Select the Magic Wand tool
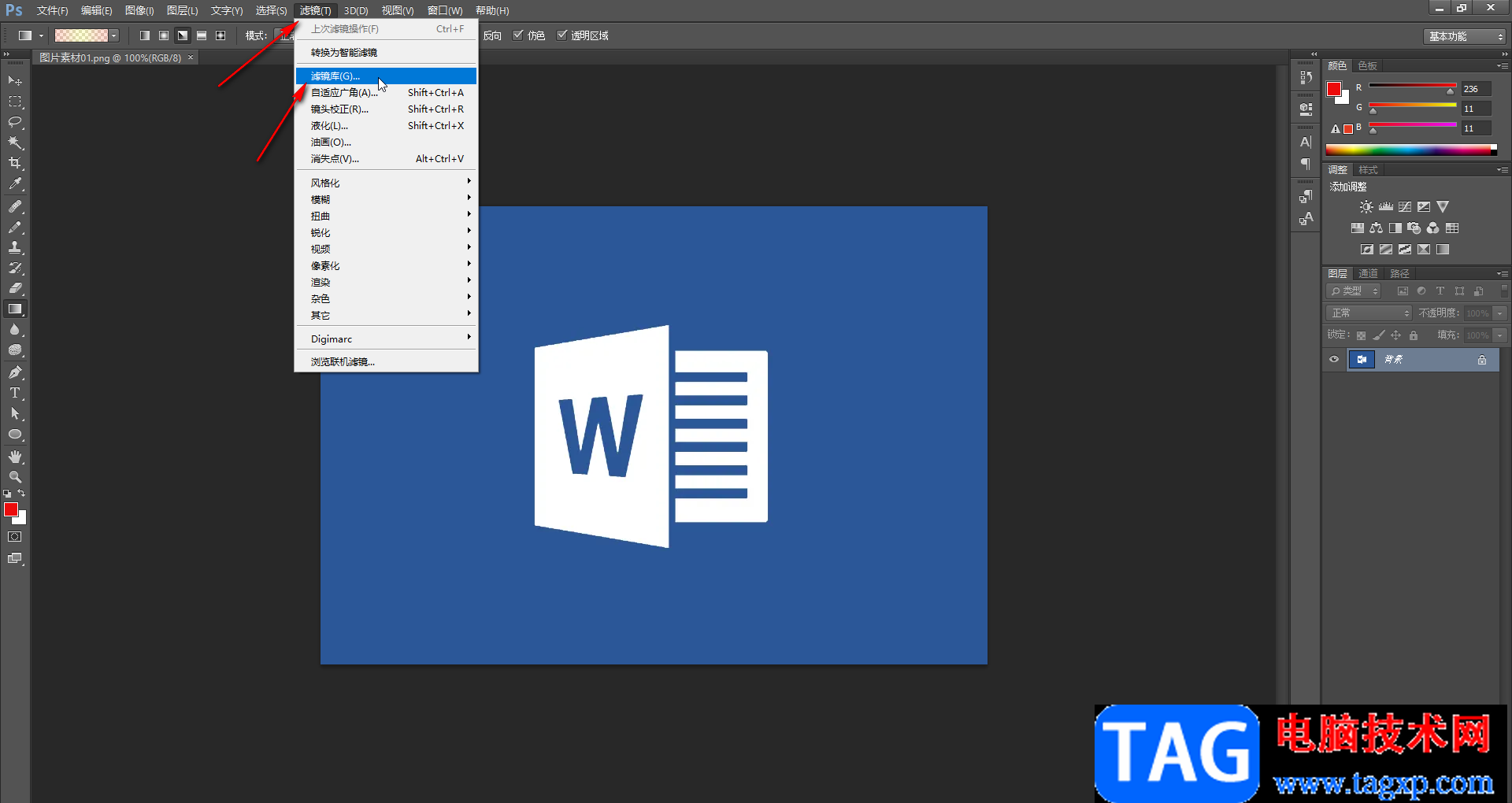The image size is (1512, 803). 15,142
